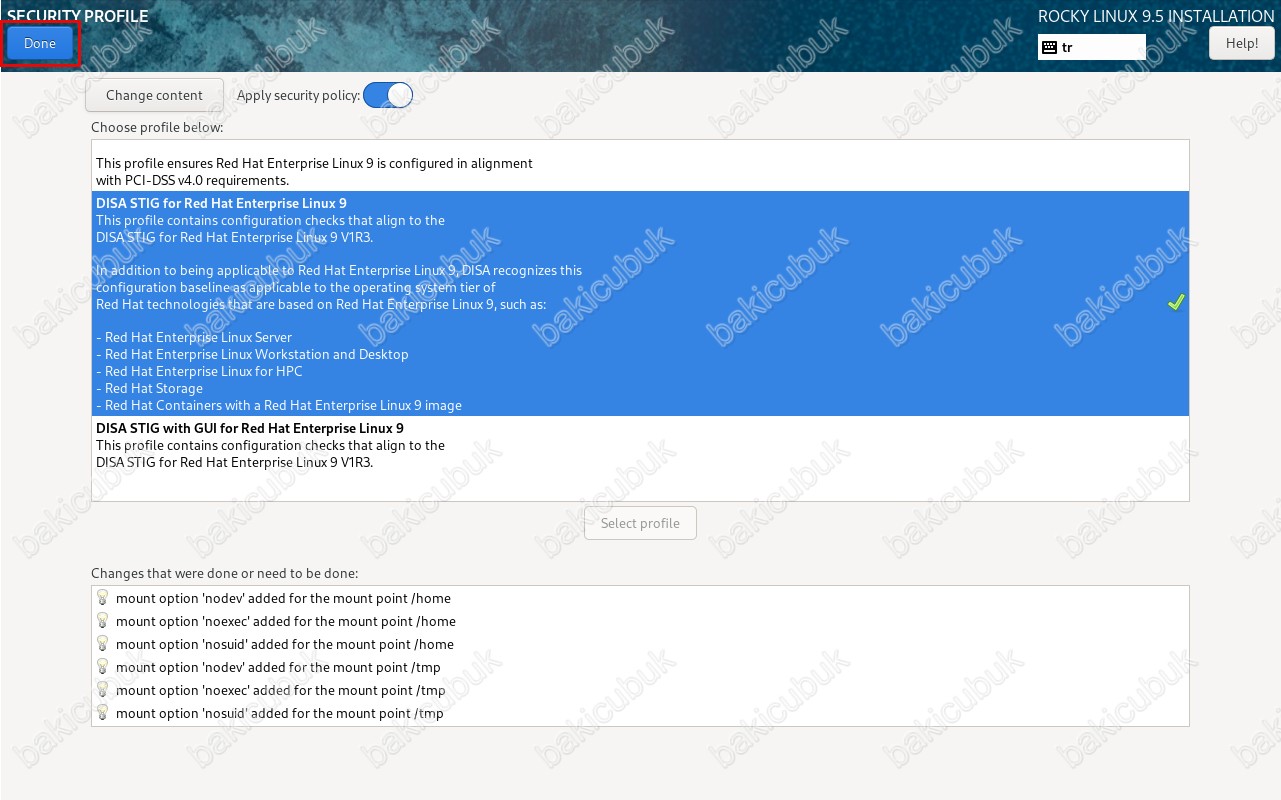The width and height of the screenshot is (1281, 800).
Task: Select row "mount option 'nosuid' added for the mount point /tmp"
Action: coord(640,713)
